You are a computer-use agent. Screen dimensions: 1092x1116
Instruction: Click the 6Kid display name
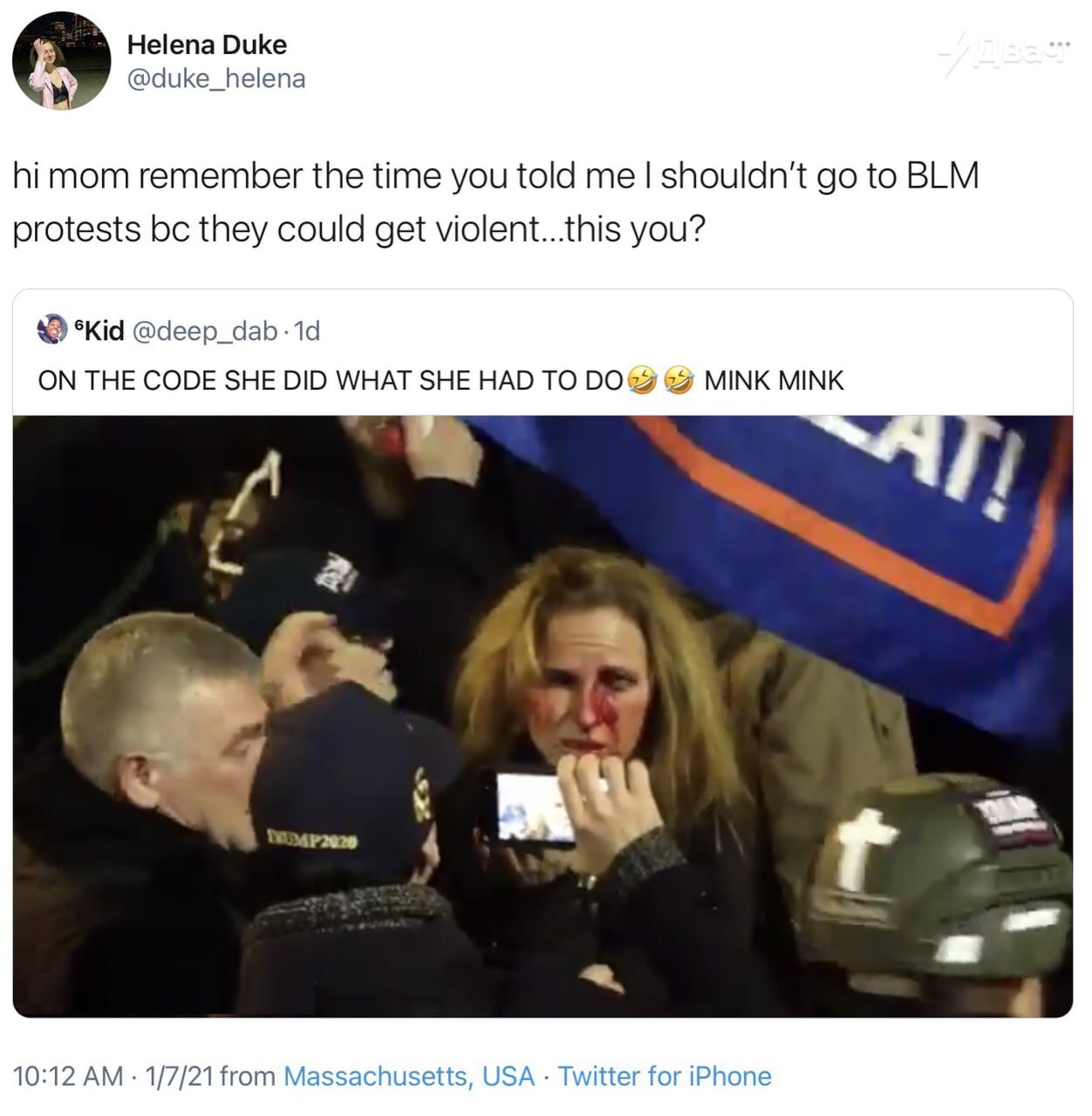pos(99,330)
